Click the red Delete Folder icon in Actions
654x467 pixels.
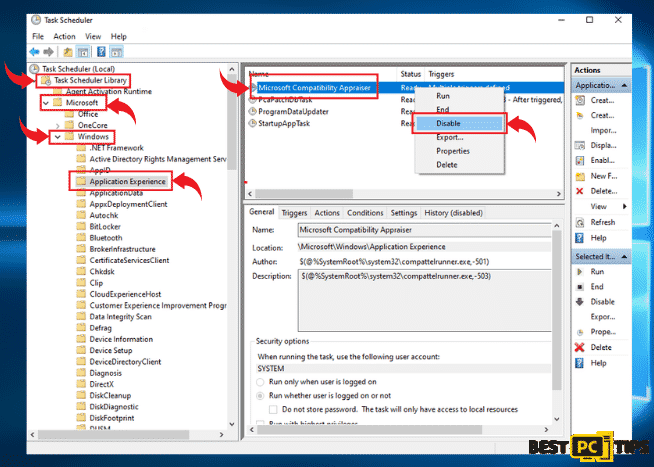pos(579,191)
